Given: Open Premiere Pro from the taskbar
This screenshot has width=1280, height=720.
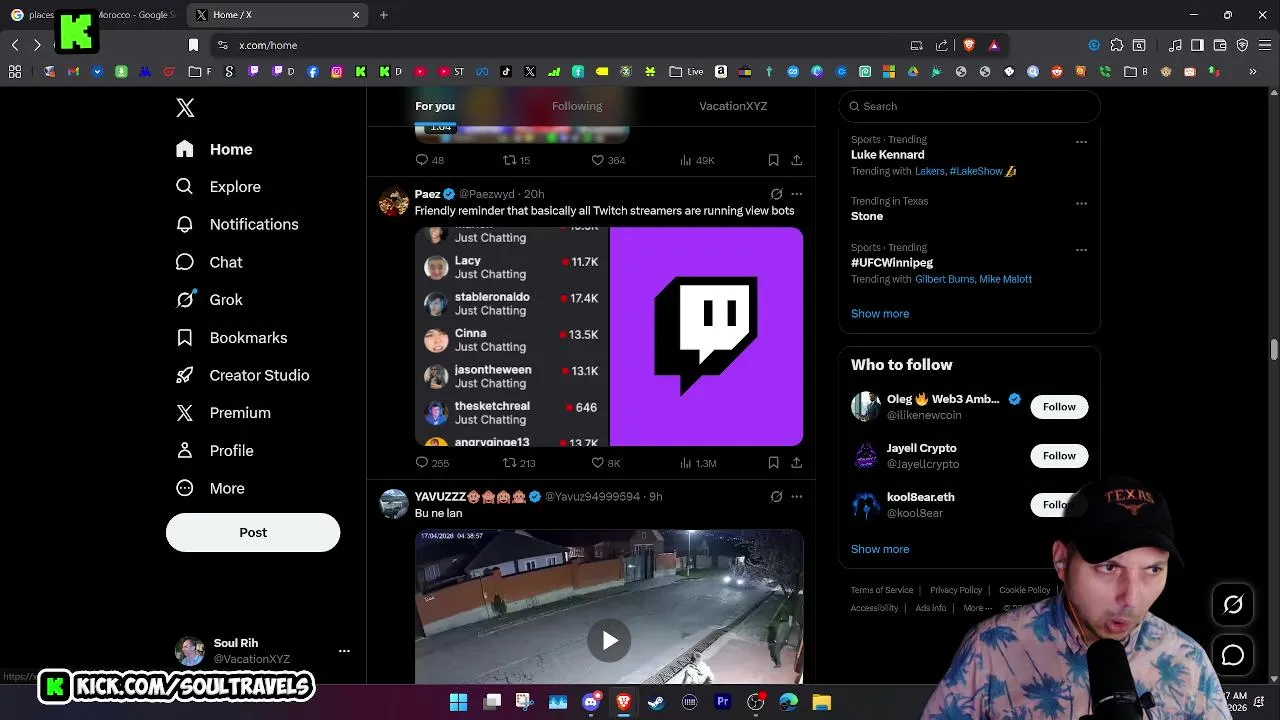Looking at the screenshot, I should (722, 702).
